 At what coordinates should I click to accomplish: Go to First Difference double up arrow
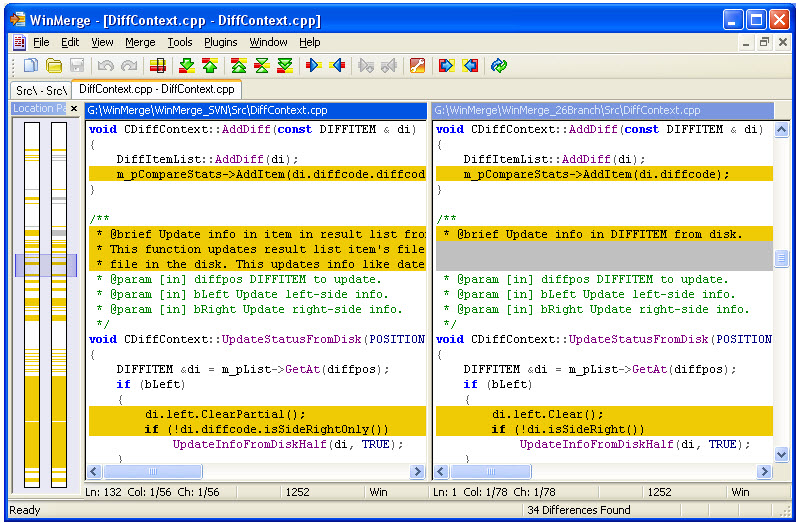coord(239,66)
